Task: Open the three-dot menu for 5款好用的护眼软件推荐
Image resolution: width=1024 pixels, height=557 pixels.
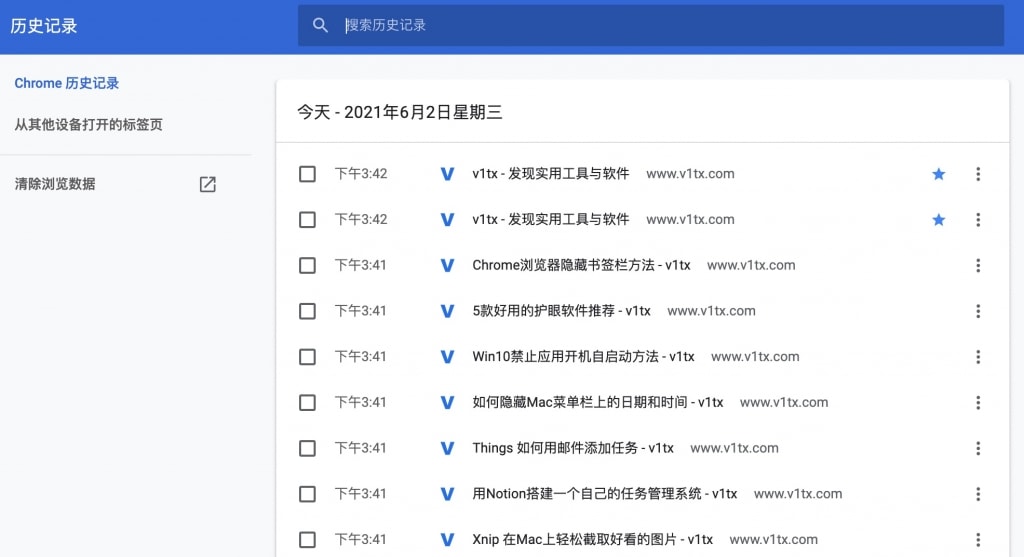Action: 978,311
